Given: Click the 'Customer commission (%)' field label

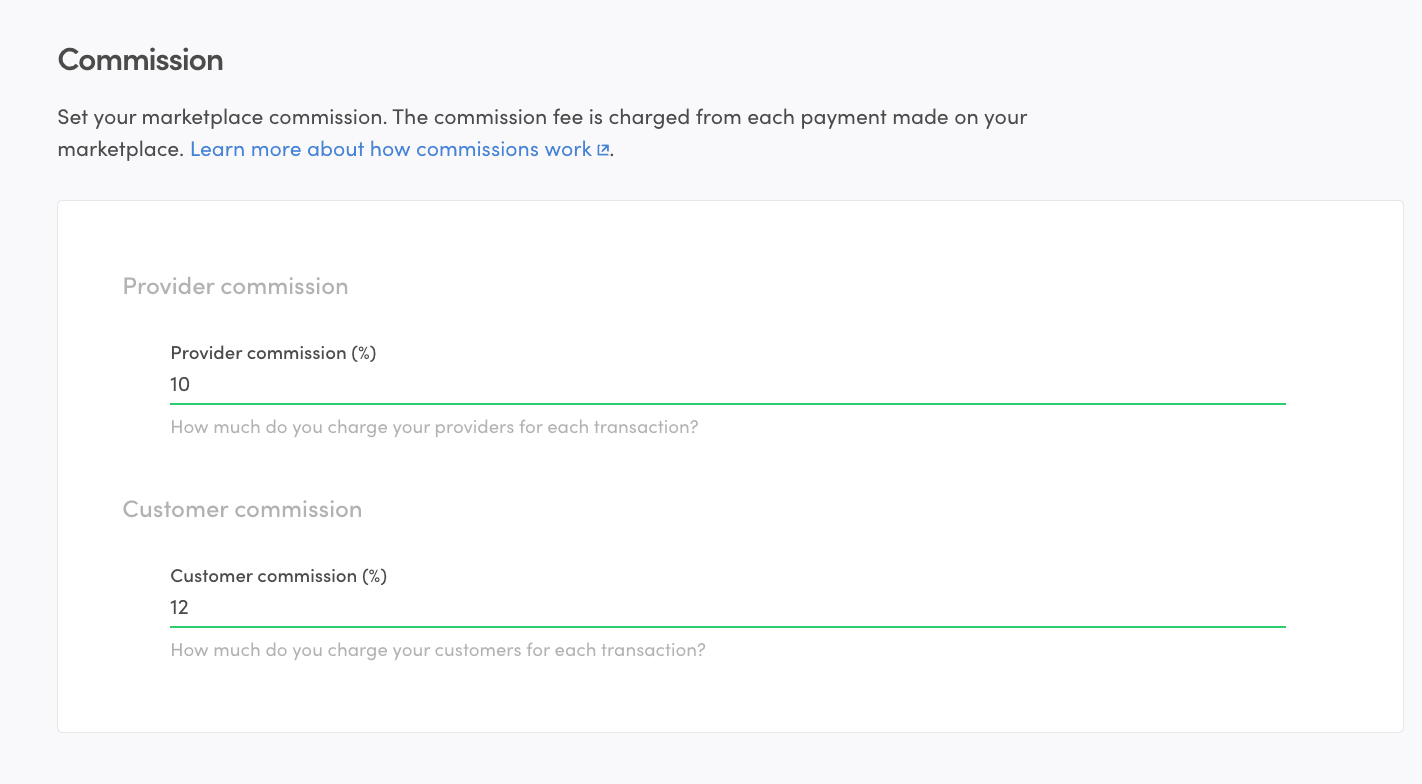Looking at the screenshot, I should pyautogui.click(x=278, y=576).
